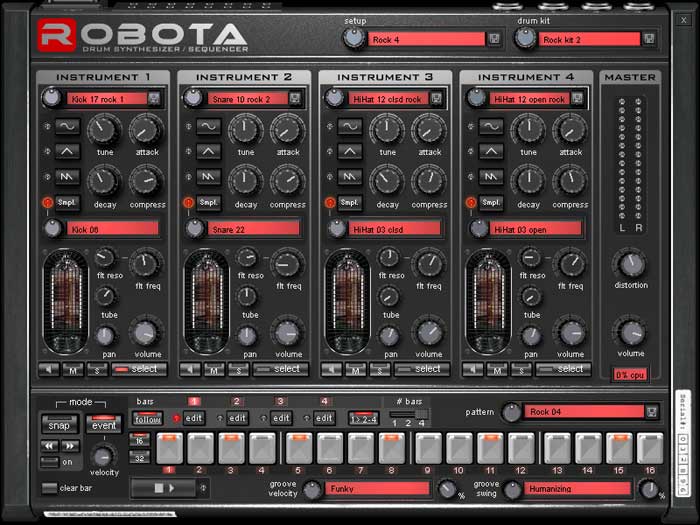This screenshot has width=700, height=525.
Task: Select triangle waveform in Instrument 3
Action: 350,151
